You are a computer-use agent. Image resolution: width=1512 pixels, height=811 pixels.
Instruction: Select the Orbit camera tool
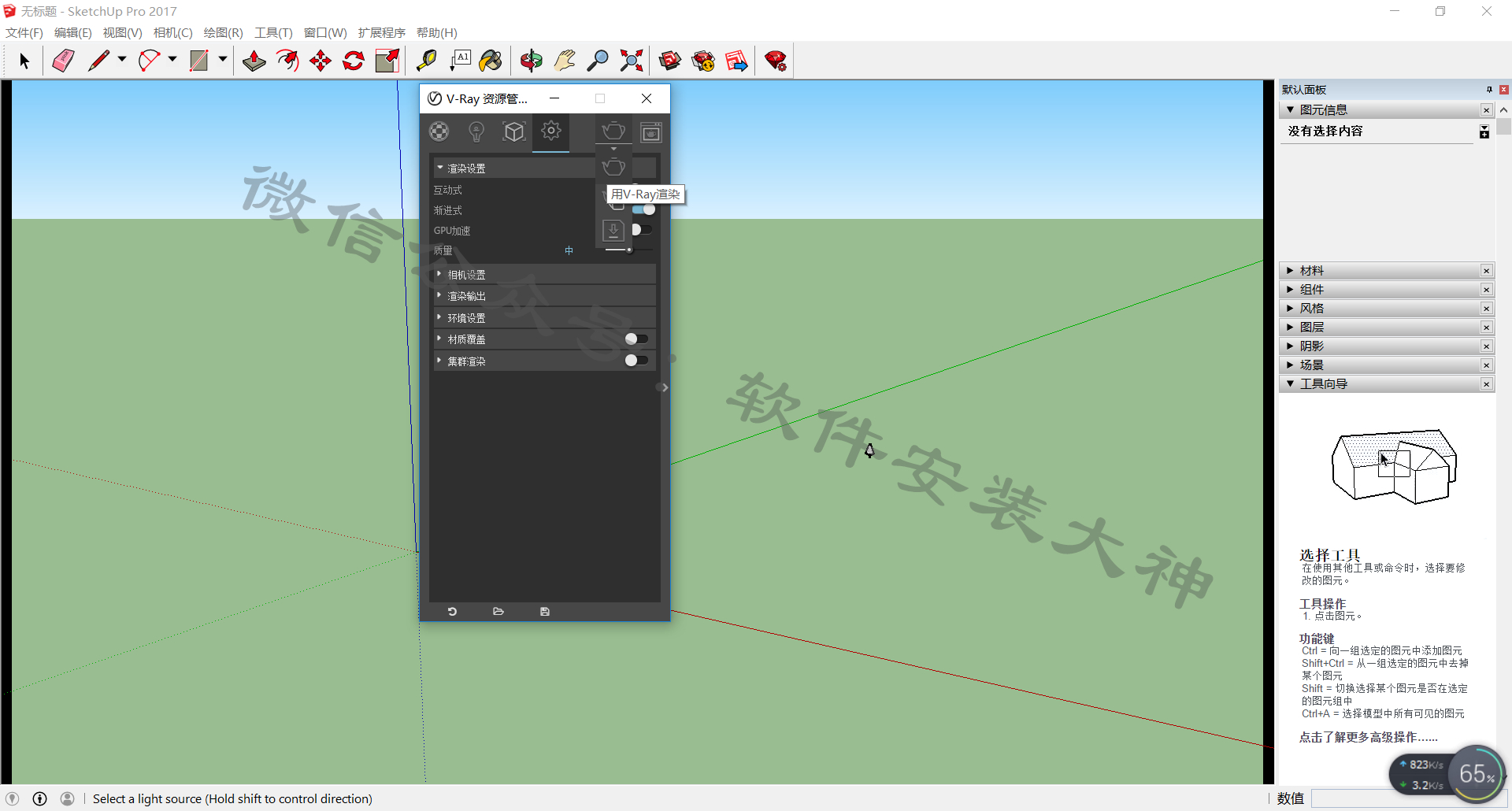(x=532, y=61)
